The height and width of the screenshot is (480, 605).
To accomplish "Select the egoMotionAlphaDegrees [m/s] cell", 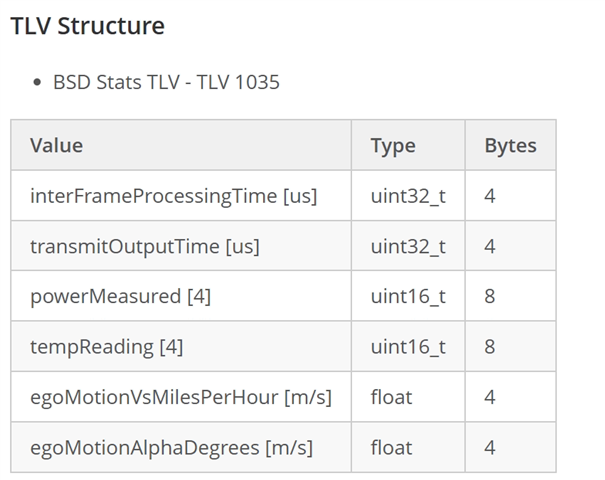I will (x=173, y=447).
